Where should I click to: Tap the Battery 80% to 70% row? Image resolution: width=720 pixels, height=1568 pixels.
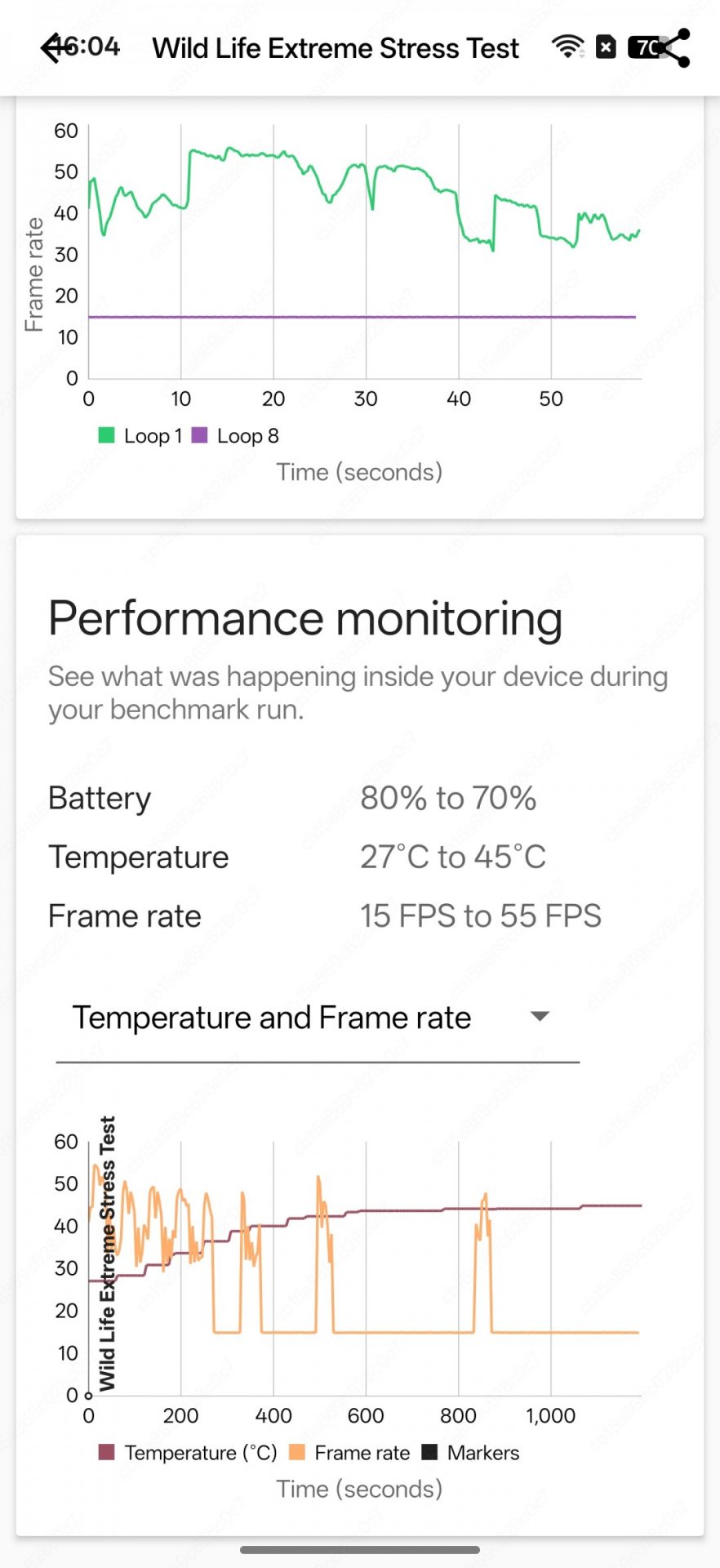coord(292,798)
